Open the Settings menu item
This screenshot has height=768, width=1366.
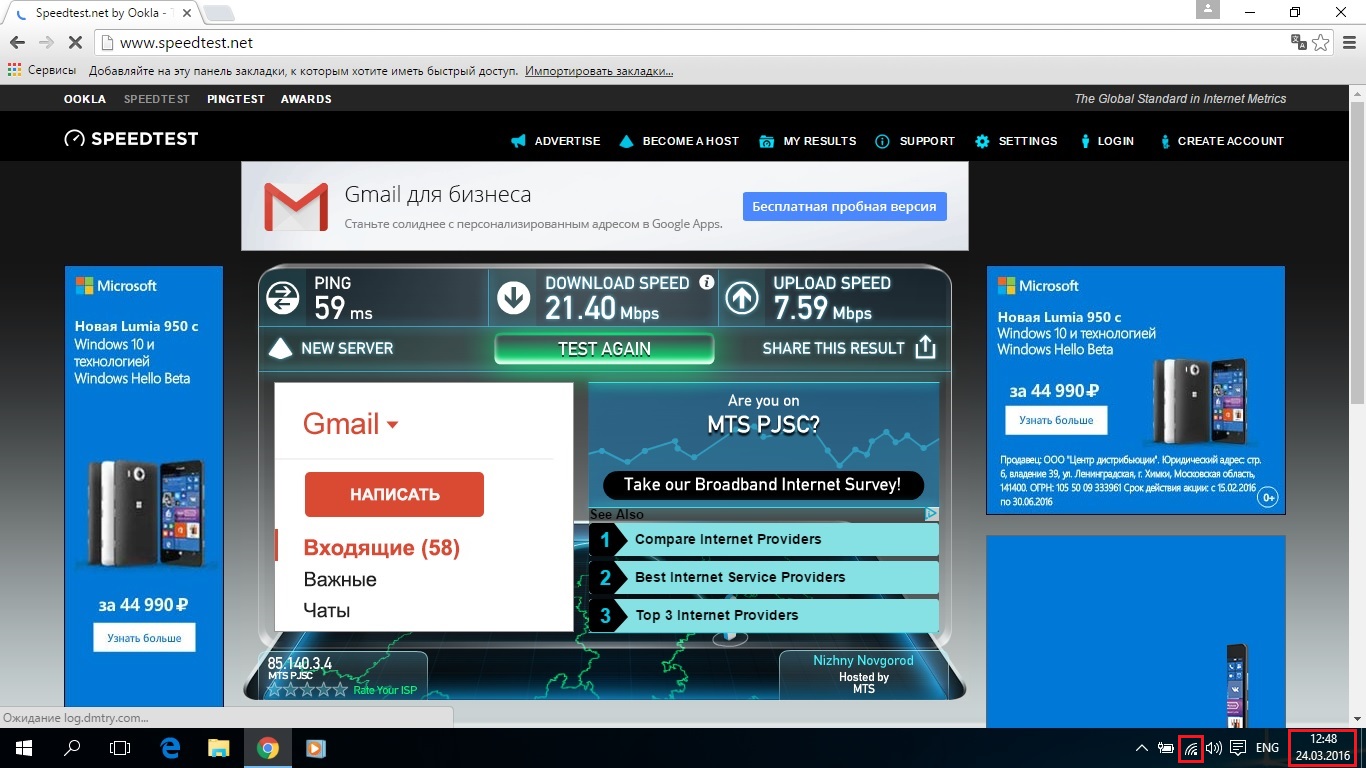click(1028, 141)
